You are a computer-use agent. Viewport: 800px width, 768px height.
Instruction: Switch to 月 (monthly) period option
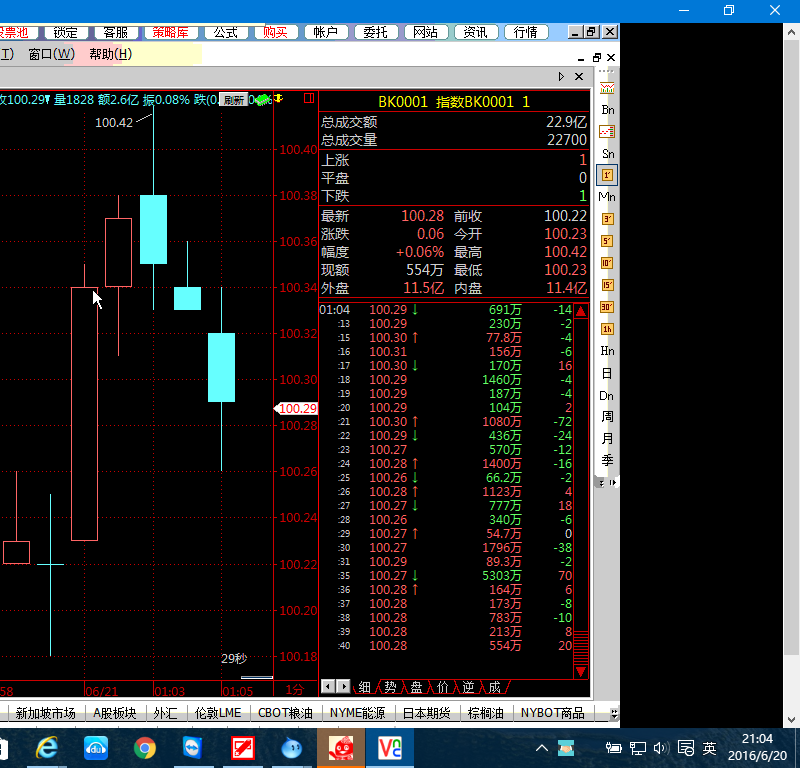point(607,438)
